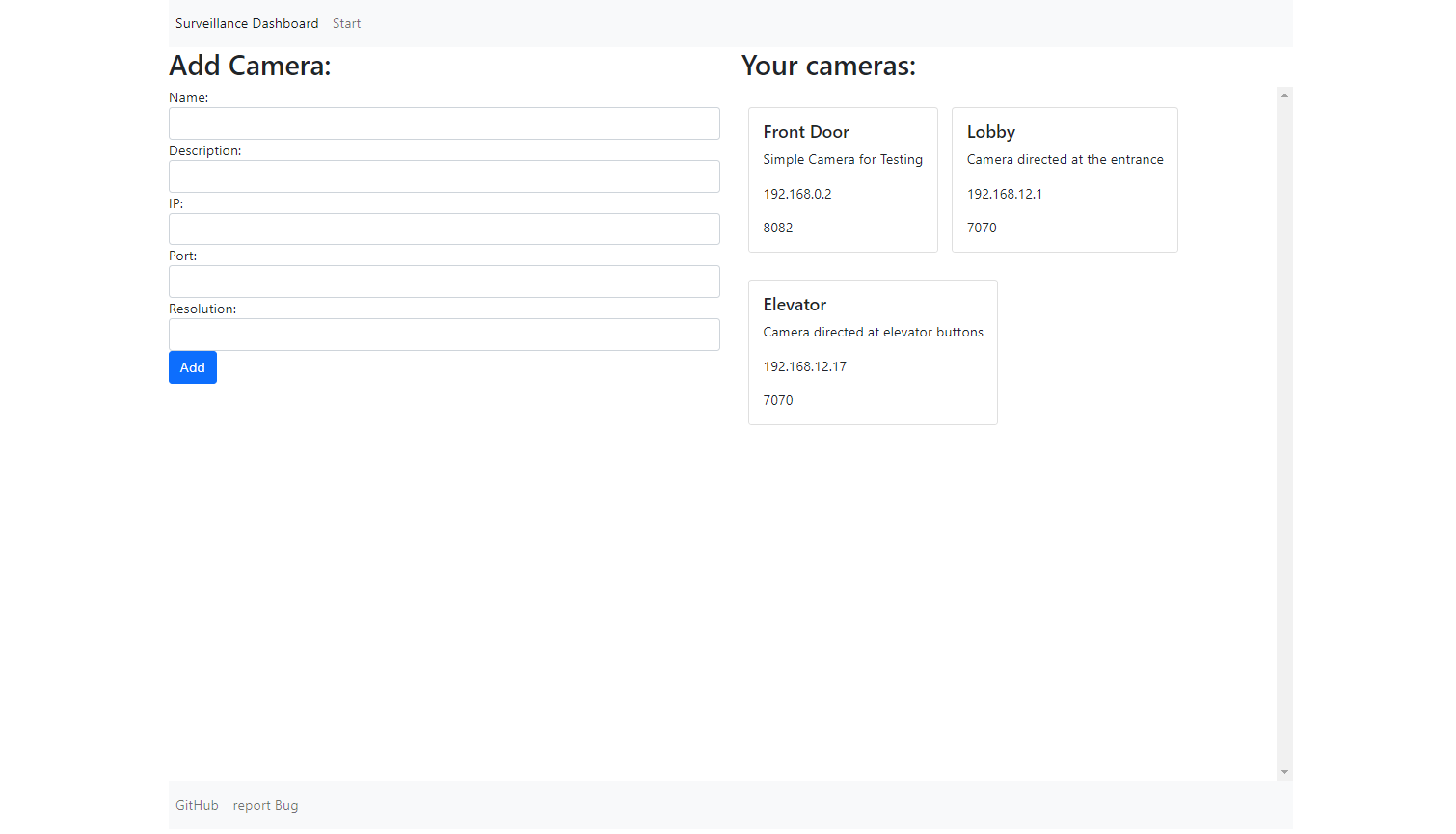This screenshot has height=834, width=1456.
Task: Open the GitHub footer link
Action: click(197, 805)
